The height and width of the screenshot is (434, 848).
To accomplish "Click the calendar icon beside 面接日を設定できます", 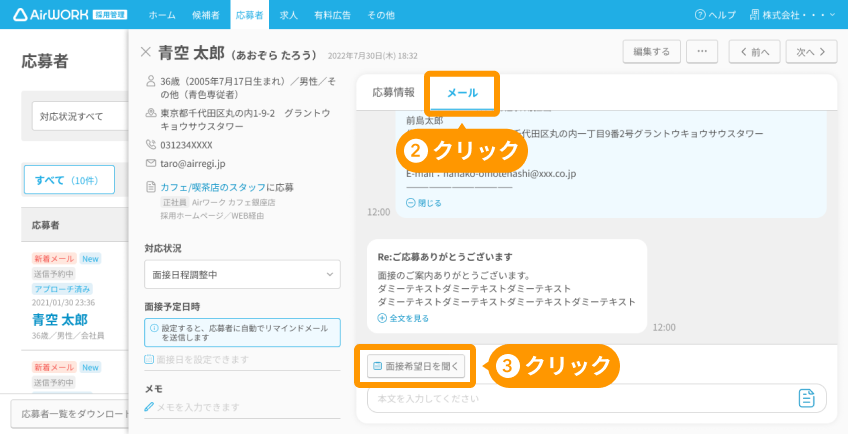I will point(149,359).
